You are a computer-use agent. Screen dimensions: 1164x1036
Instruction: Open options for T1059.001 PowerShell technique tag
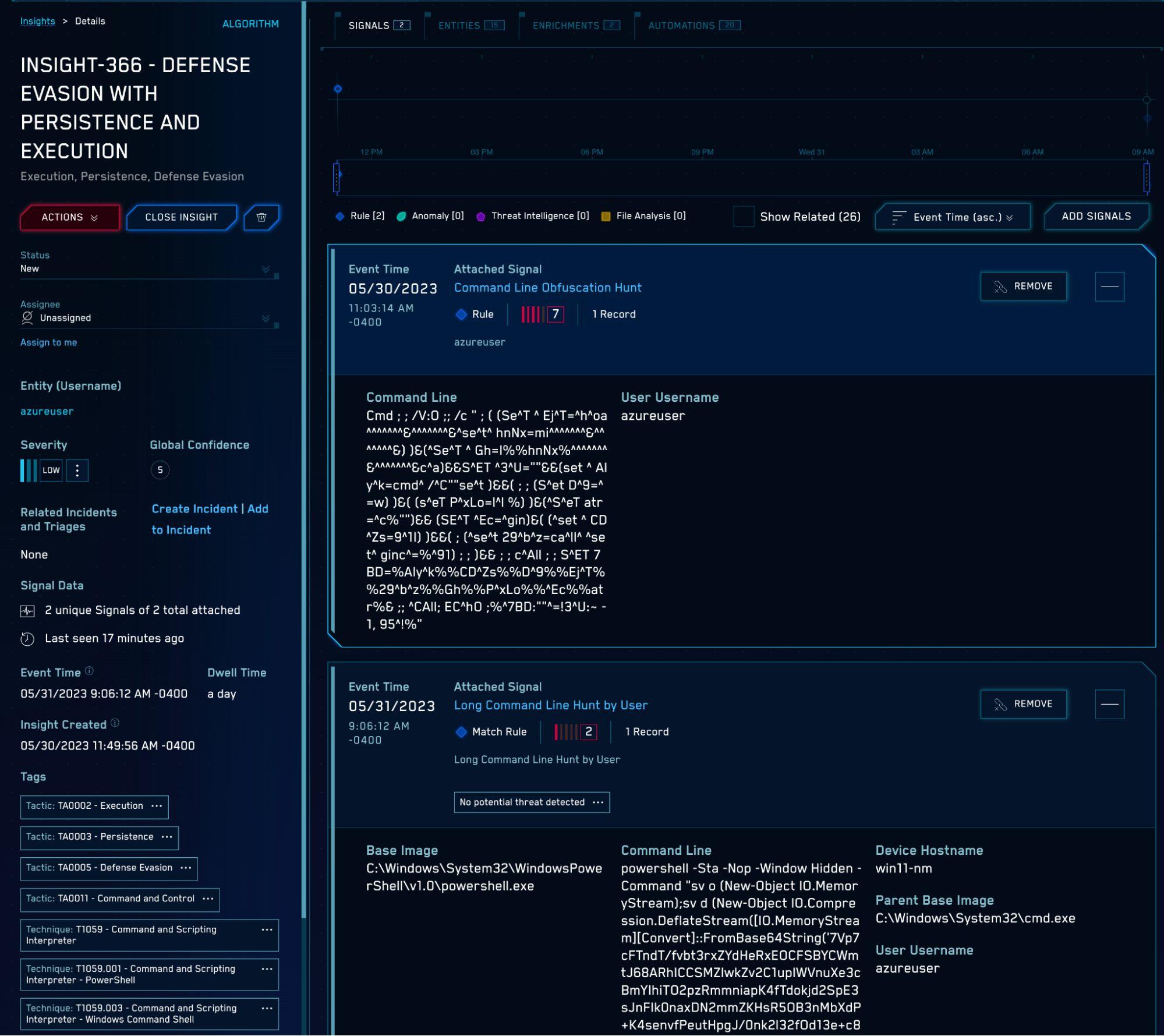coord(267,969)
